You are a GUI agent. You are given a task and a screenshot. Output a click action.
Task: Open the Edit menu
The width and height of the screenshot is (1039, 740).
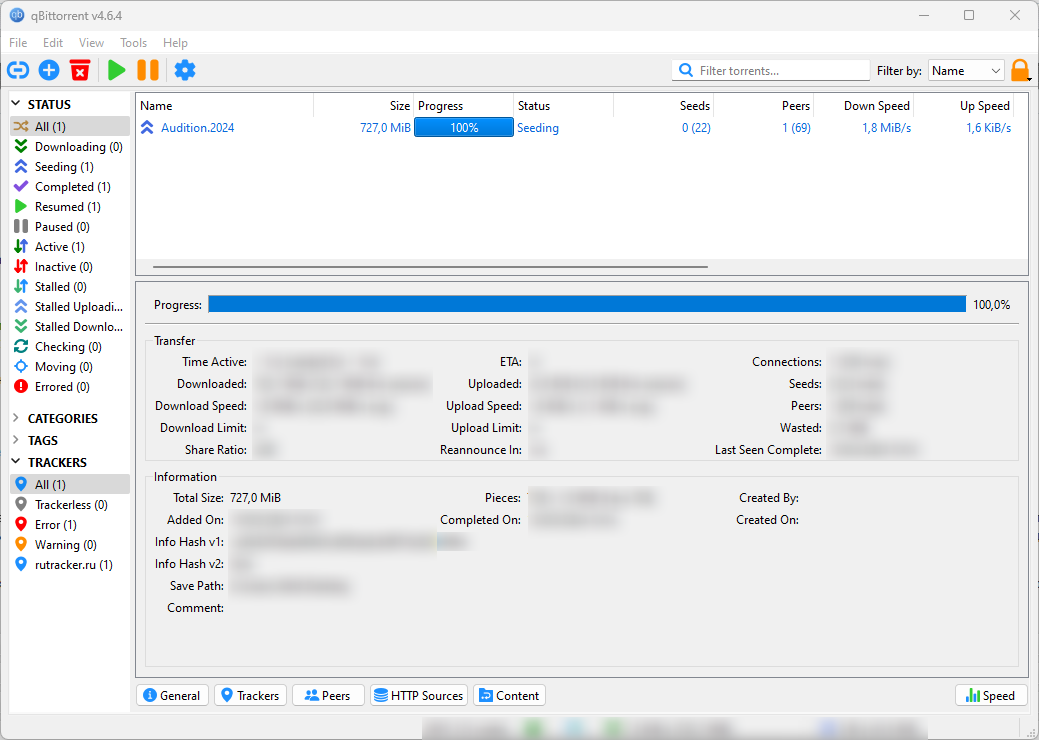53,42
